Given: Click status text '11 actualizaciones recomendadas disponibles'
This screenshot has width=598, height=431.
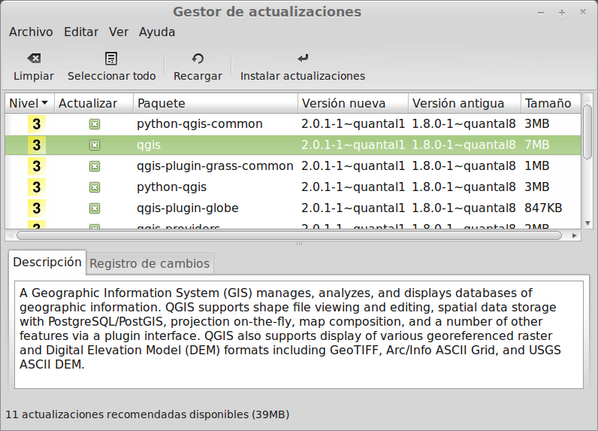Looking at the screenshot, I should click(127, 415).
